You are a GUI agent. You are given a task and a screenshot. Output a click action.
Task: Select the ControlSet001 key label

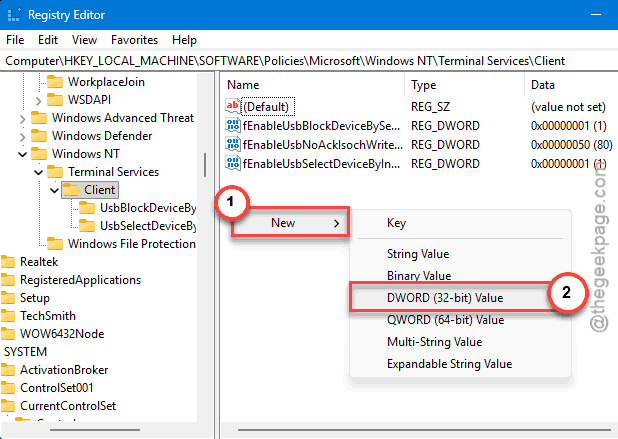coord(57,388)
